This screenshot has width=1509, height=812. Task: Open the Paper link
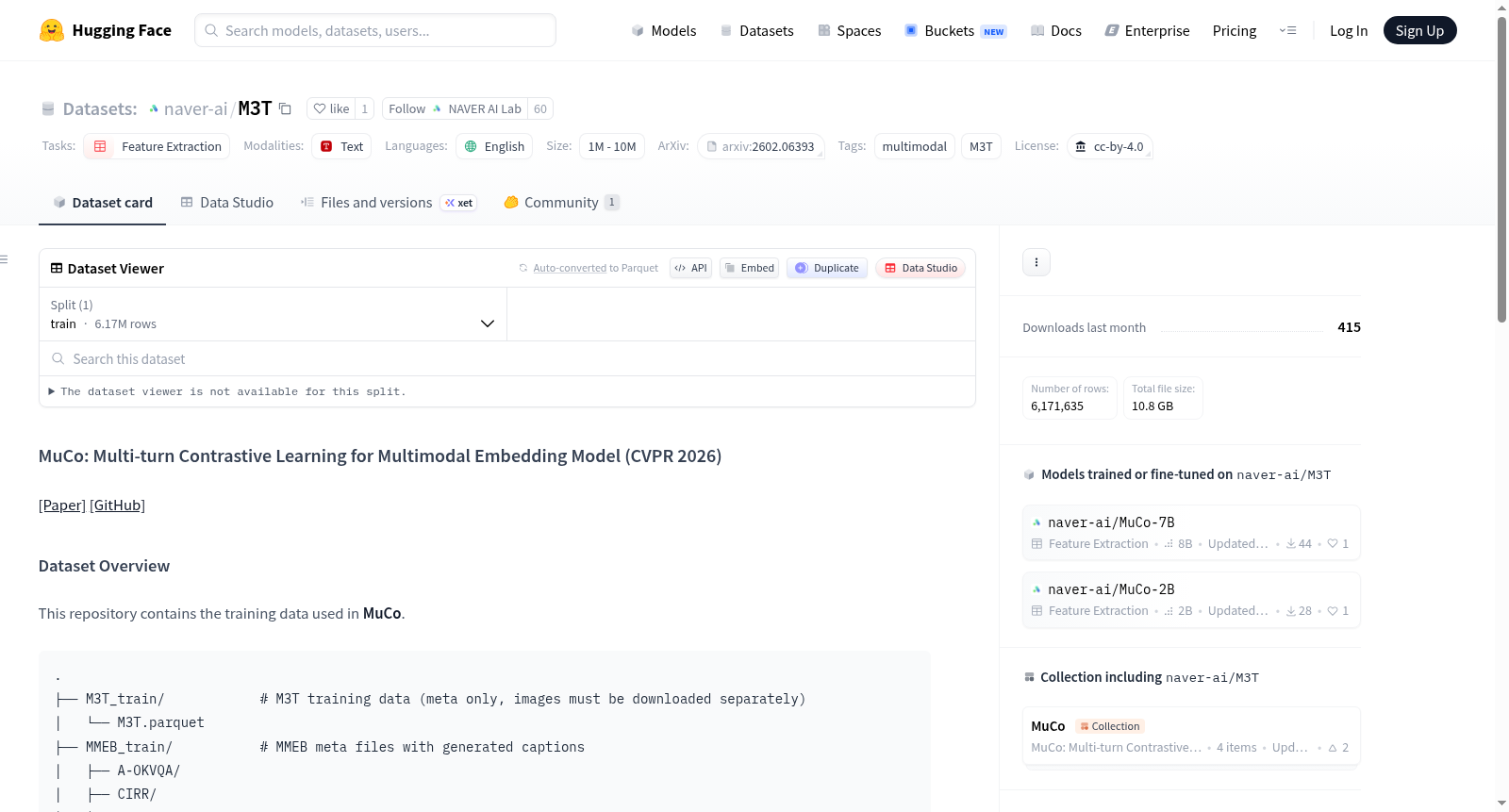(62, 505)
